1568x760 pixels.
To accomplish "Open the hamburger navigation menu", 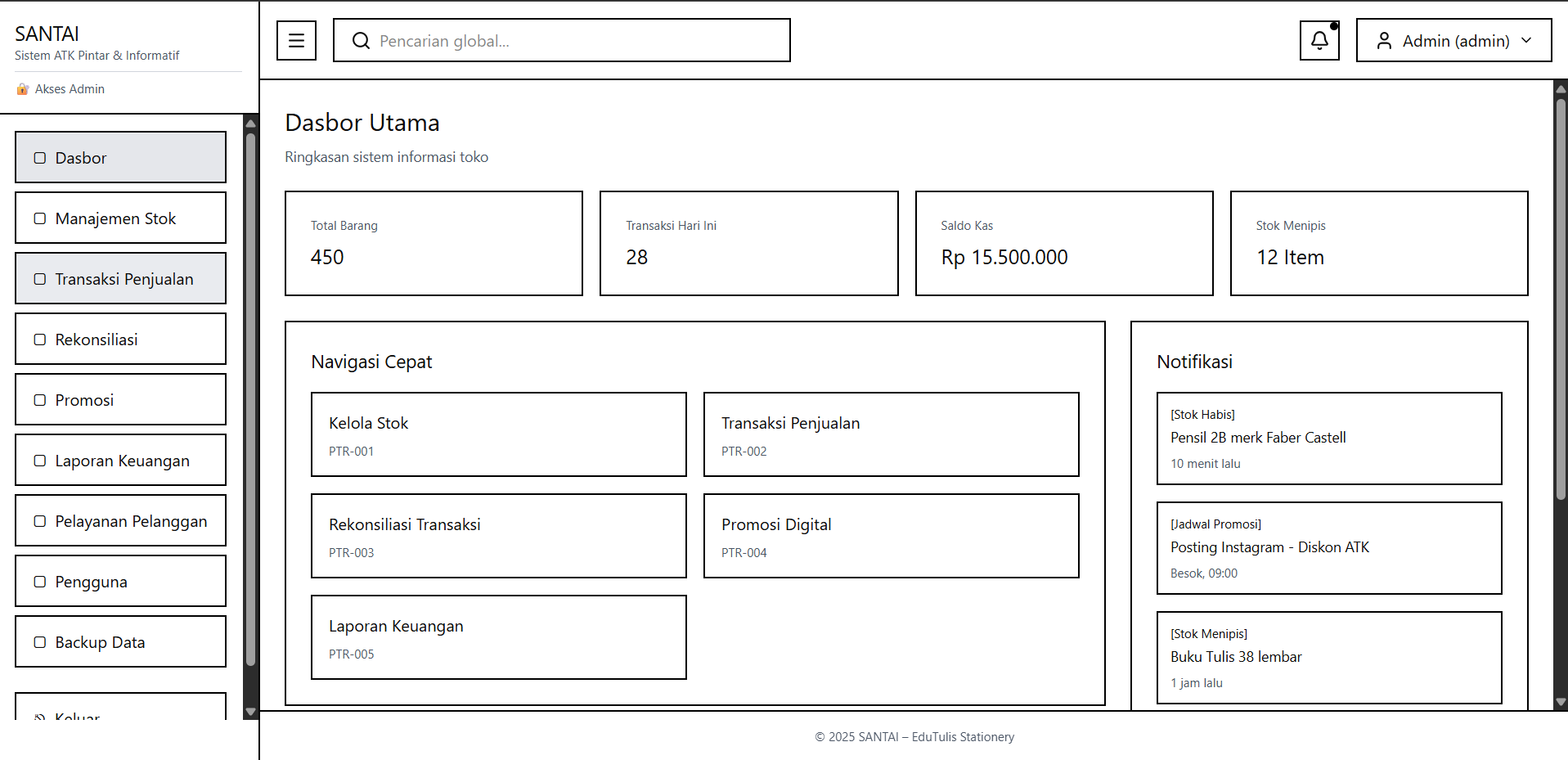I will (296, 40).
